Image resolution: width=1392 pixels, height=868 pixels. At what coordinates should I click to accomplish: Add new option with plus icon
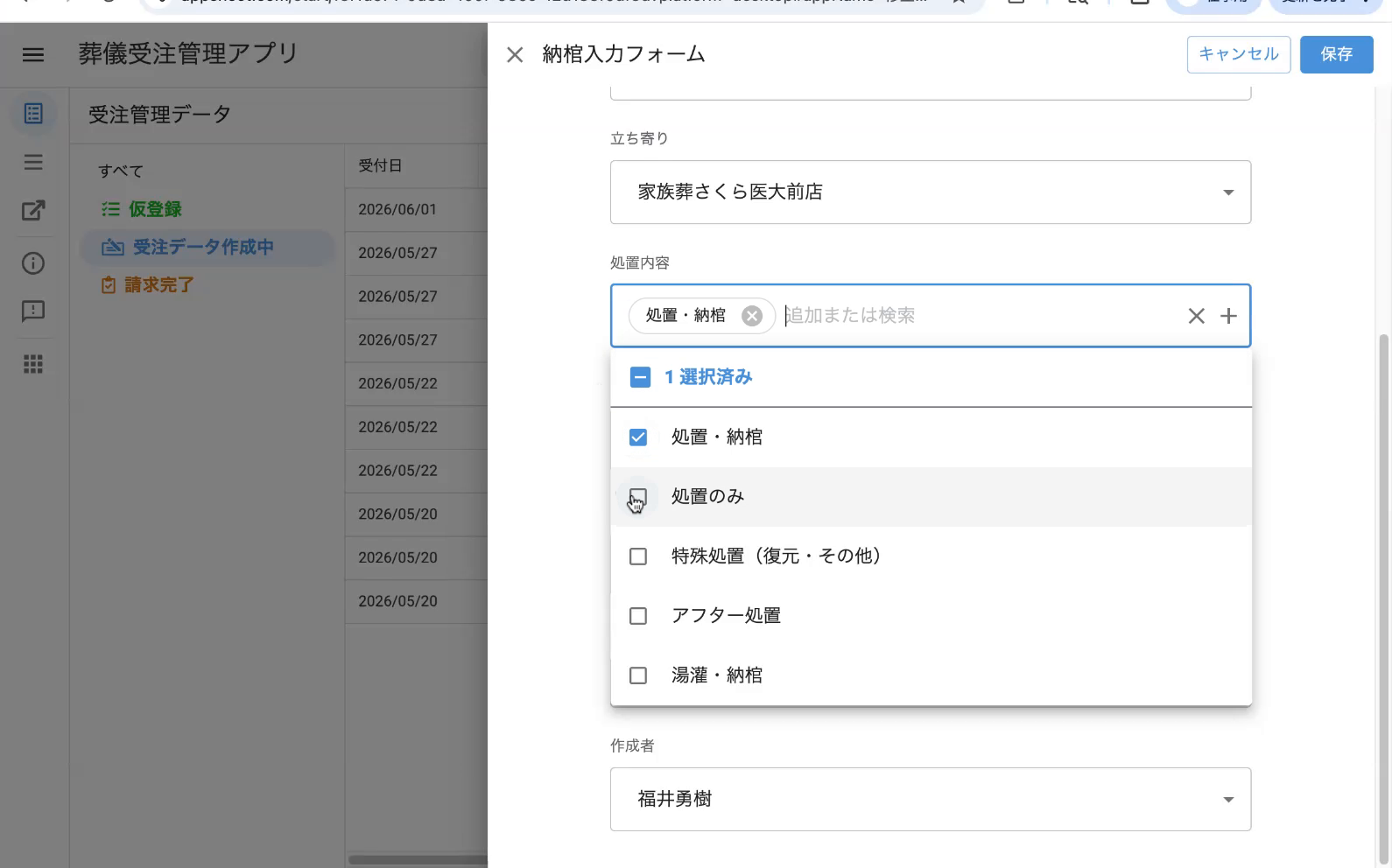click(1228, 316)
